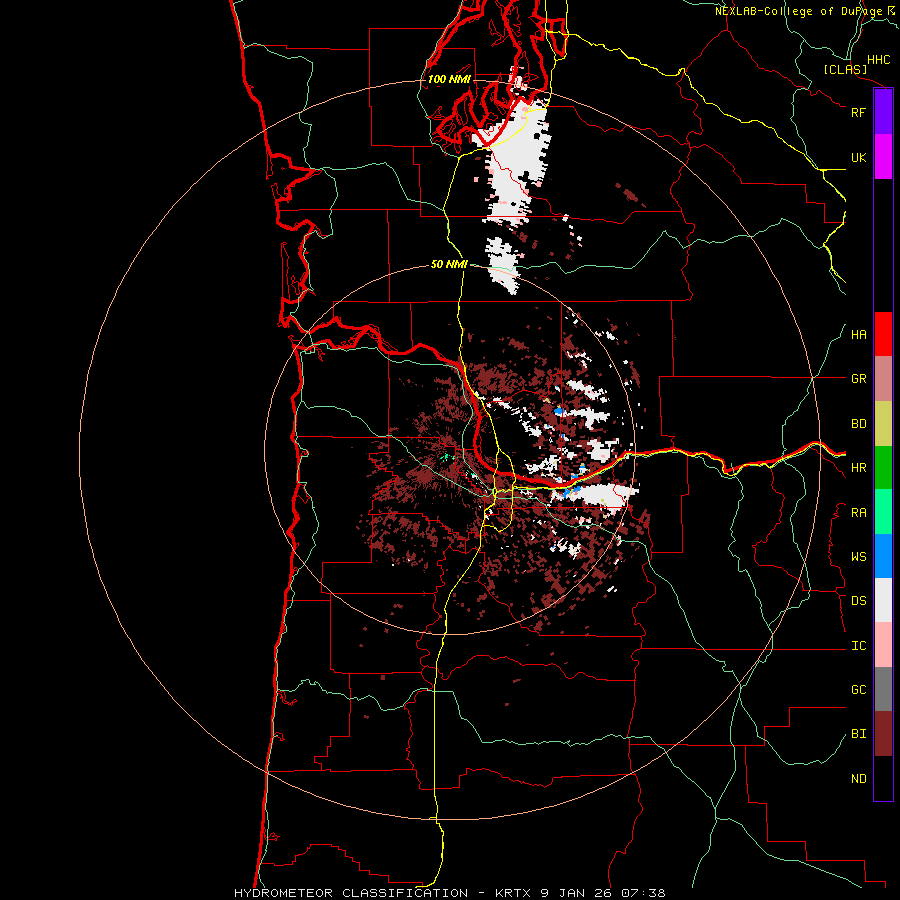Click the 'HA' legend label

(x=858, y=335)
